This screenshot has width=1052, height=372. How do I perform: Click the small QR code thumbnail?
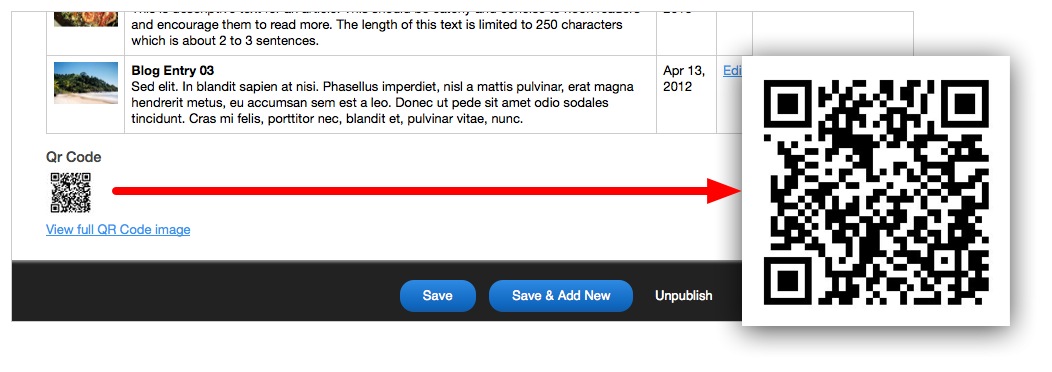70,192
